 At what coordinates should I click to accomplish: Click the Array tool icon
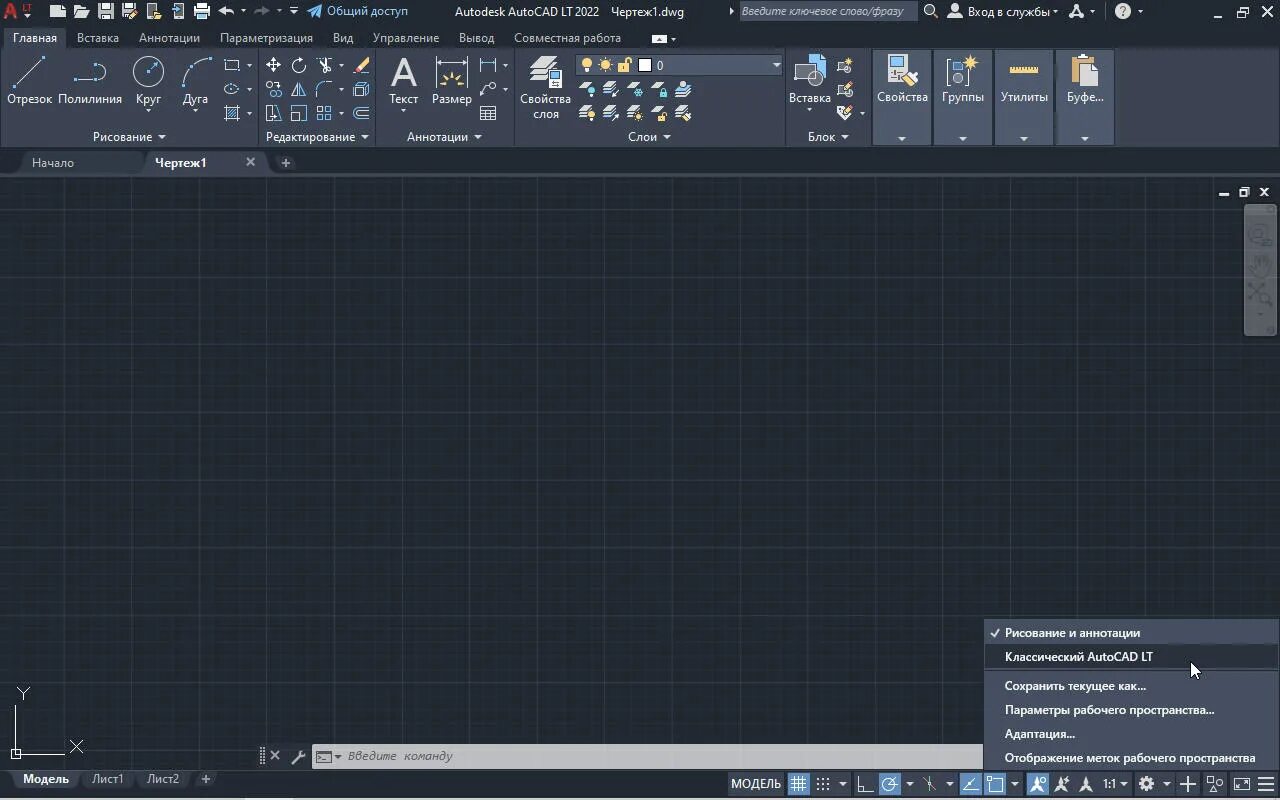click(324, 113)
